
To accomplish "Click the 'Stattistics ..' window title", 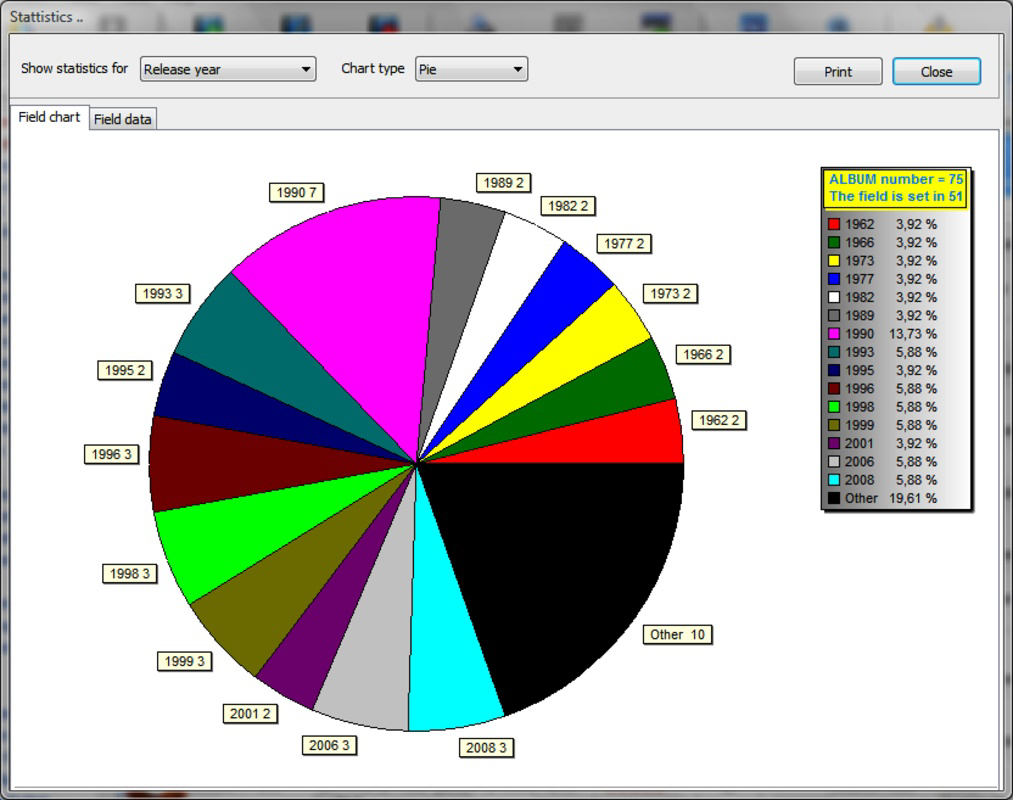I will tap(46, 17).
